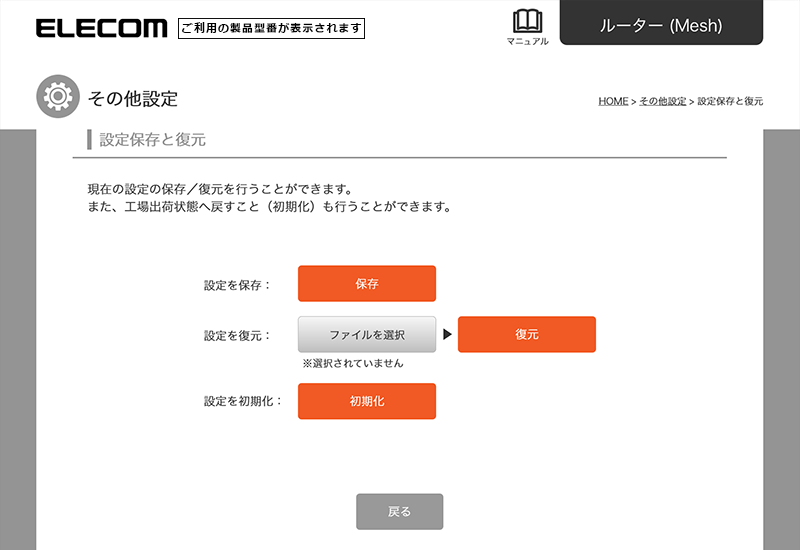Go back using the 戻る button
This screenshot has height=550, width=800.
point(399,512)
